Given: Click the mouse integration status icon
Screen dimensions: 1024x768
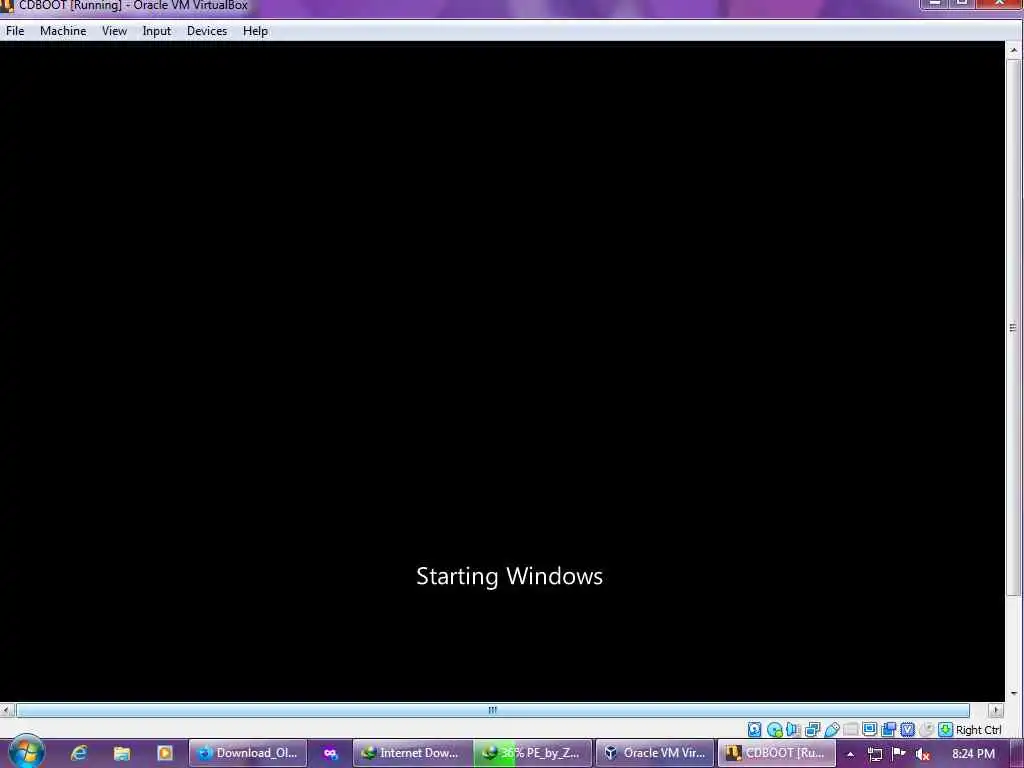Looking at the screenshot, I should 926,729.
